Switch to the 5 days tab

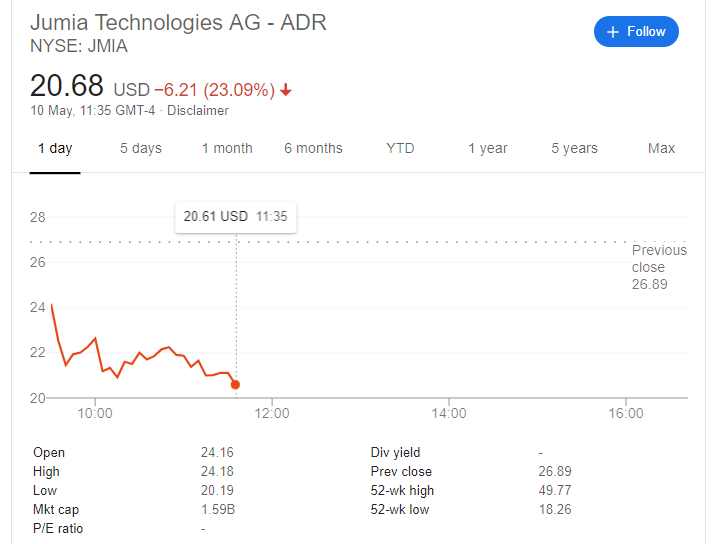tap(141, 148)
